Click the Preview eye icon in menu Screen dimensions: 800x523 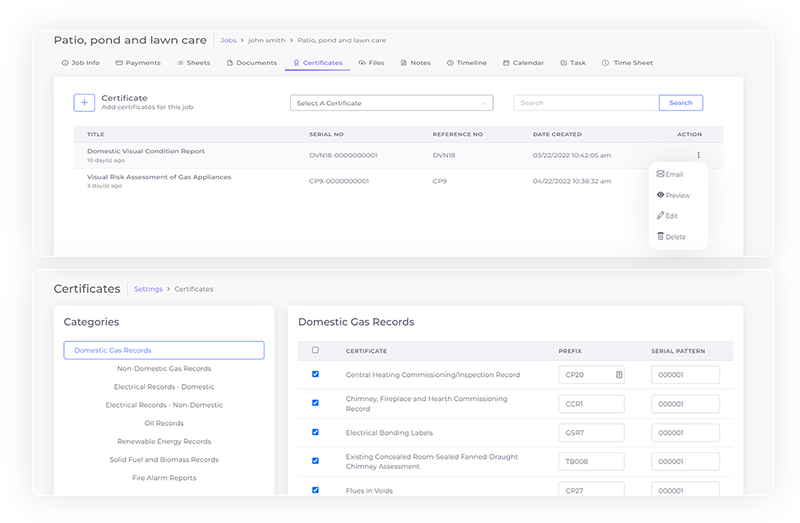(660, 195)
